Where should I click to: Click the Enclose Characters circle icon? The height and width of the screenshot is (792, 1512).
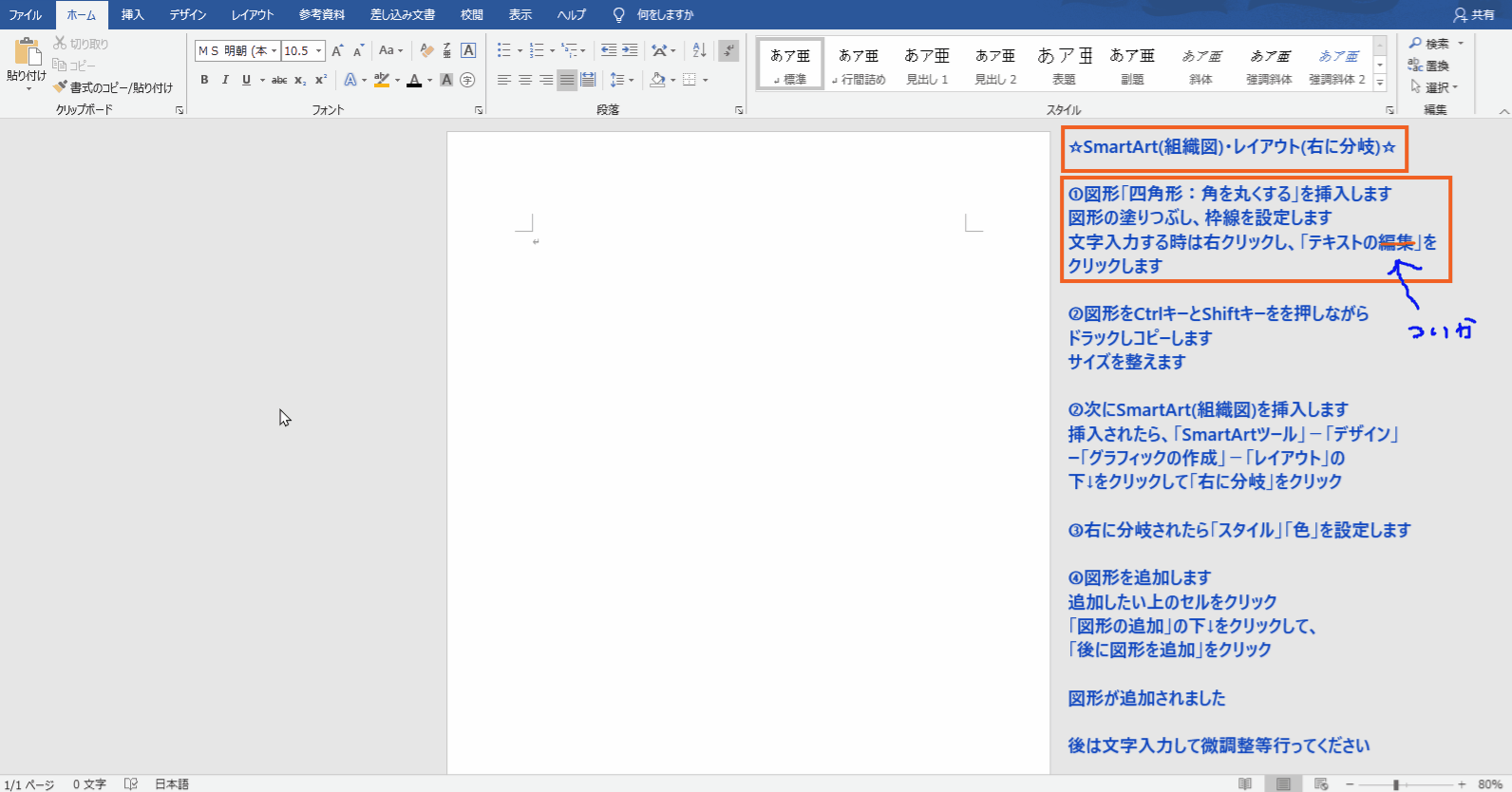467,80
